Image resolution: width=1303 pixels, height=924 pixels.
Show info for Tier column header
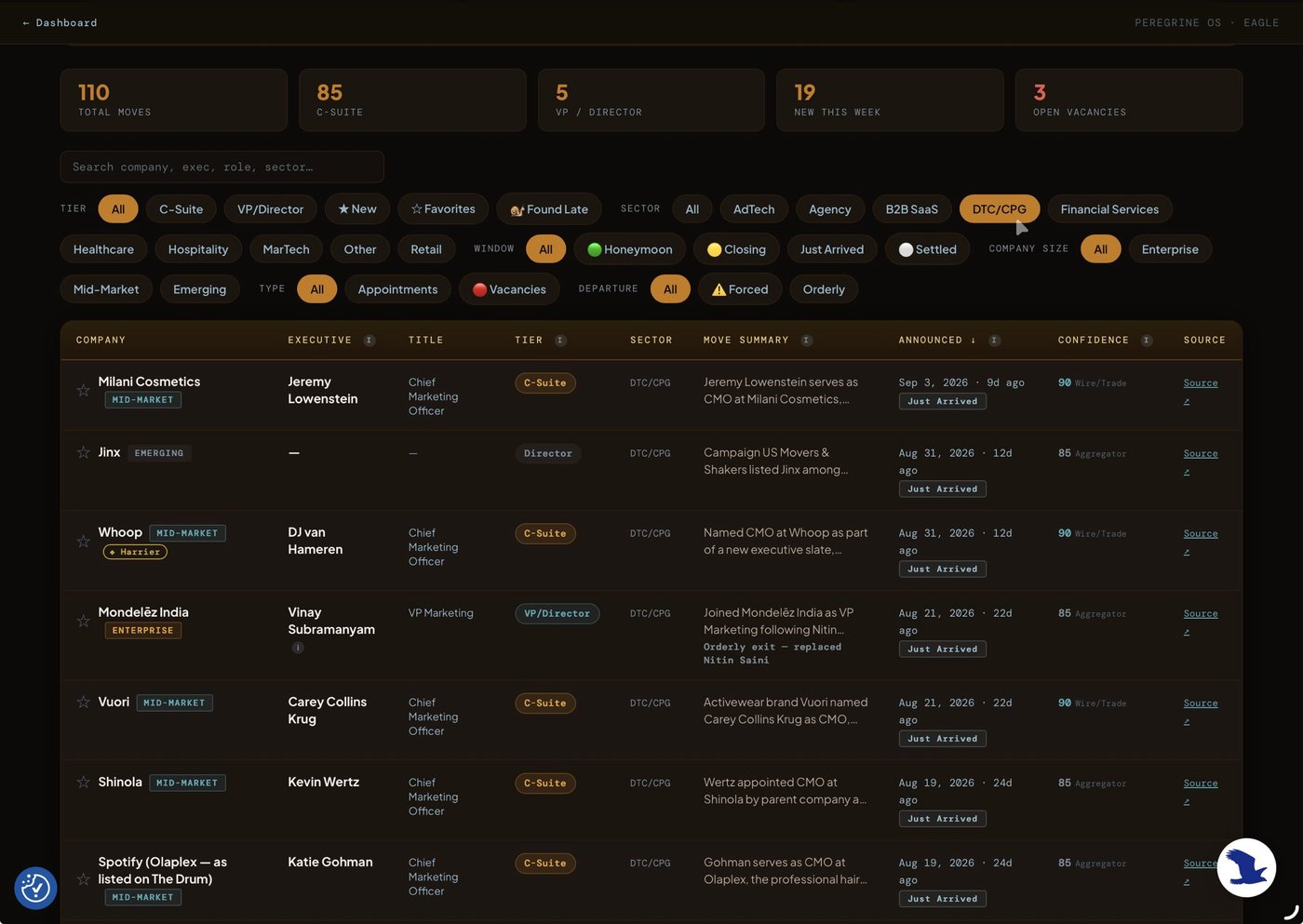click(560, 341)
